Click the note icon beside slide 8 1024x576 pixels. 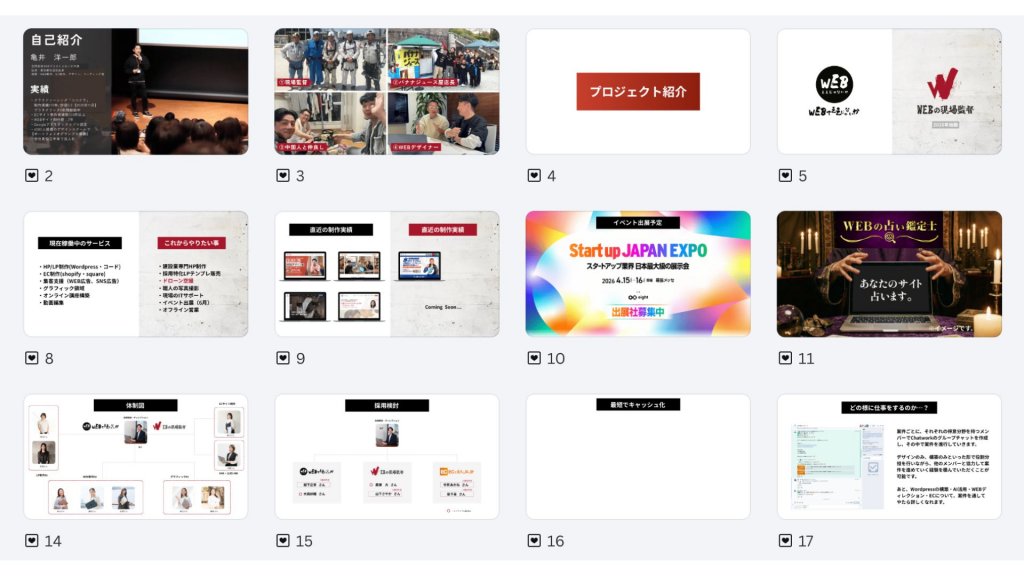pyautogui.click(x=31, y=358)
